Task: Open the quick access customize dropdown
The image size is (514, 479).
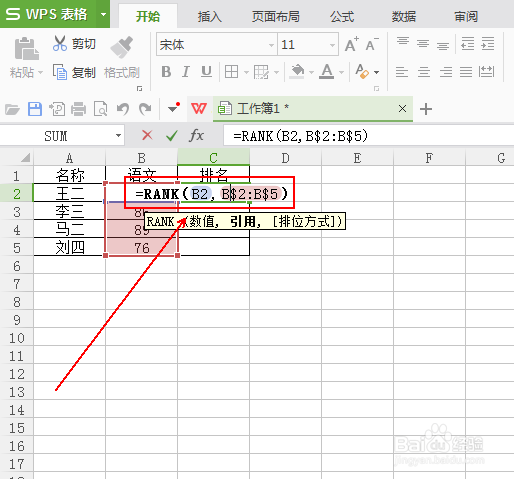Action: pyautogui.click(x=174, y=108)
